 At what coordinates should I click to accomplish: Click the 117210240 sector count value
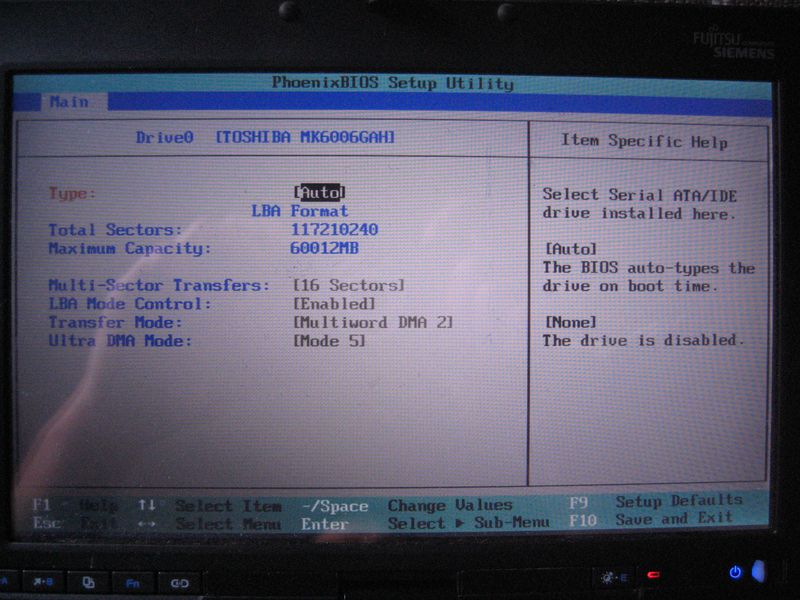[334, 229]
